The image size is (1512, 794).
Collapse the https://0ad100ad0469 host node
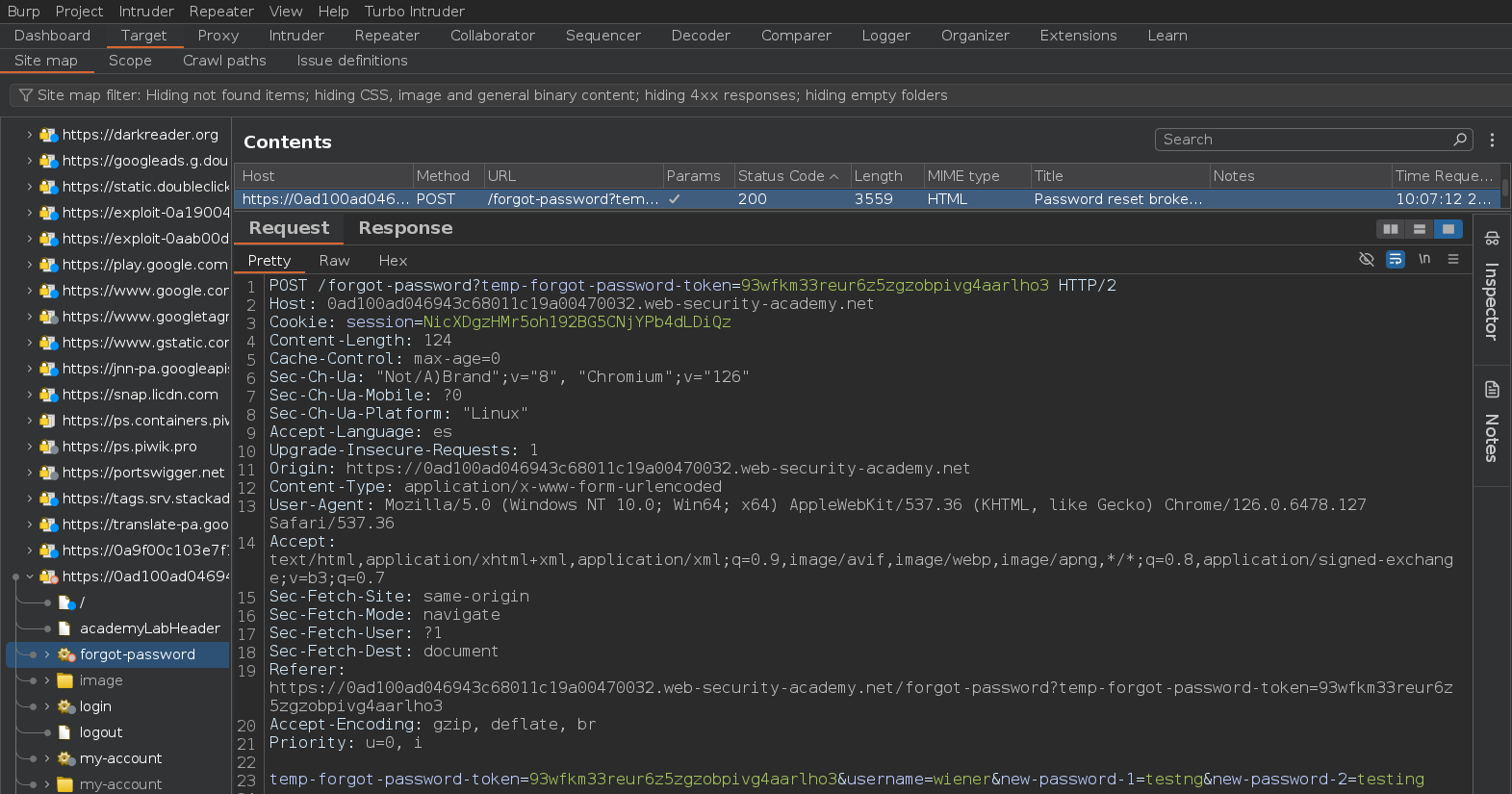pyautogui.click(x=30, y=576)
